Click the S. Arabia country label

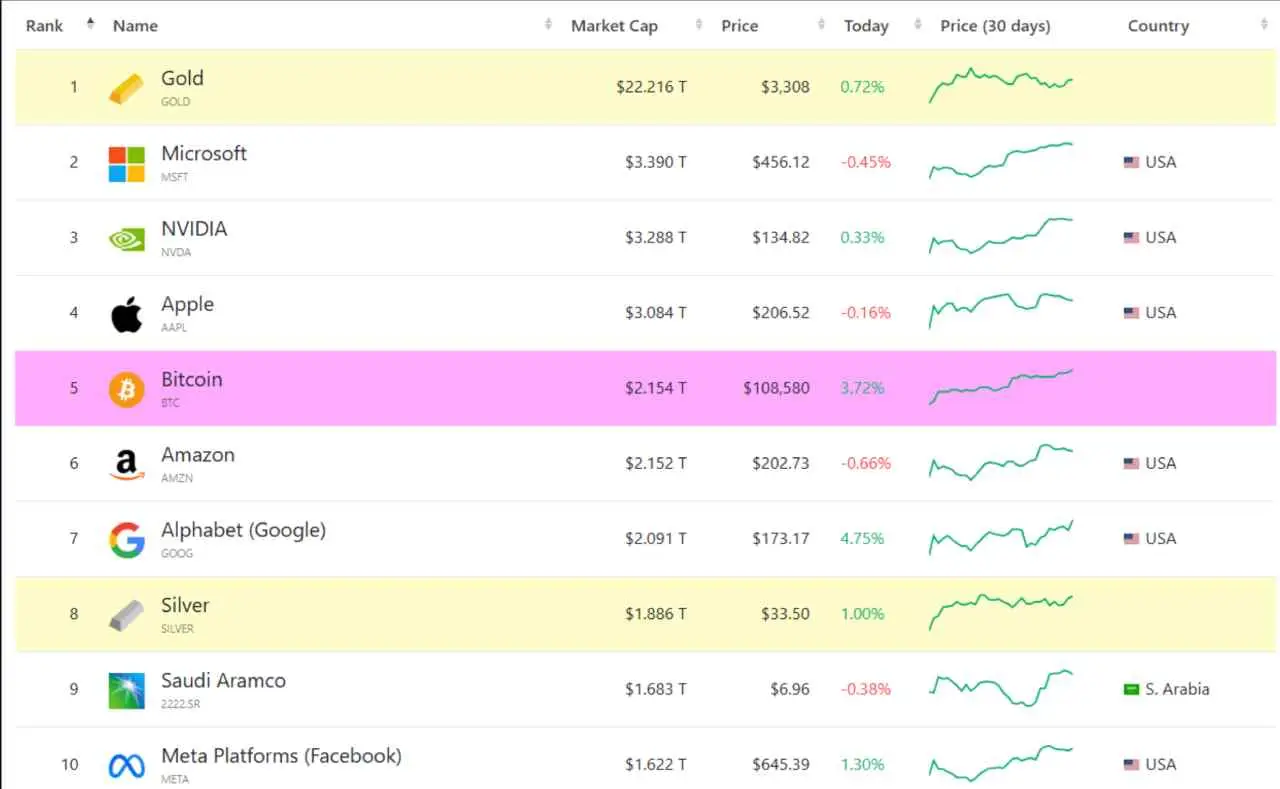pyautogui.click(x=1177, y=690)
